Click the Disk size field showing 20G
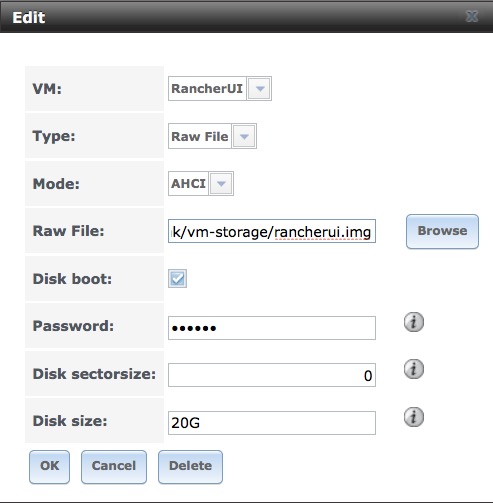 [272, 423]
